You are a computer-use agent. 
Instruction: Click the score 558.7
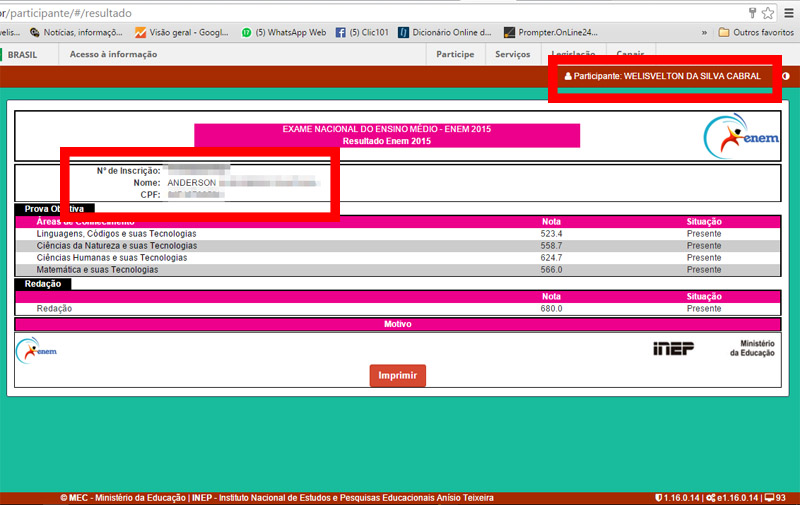551,246
